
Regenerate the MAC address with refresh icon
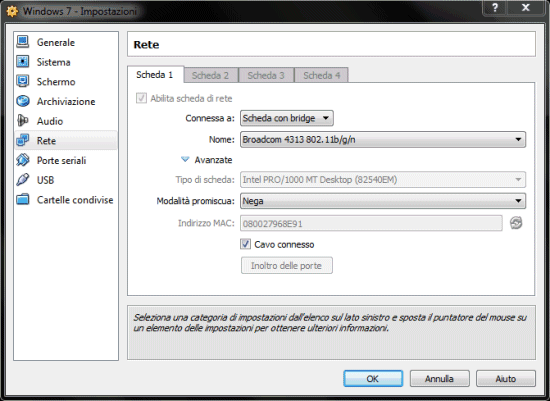pyautogui.click(x=516, y=223)
